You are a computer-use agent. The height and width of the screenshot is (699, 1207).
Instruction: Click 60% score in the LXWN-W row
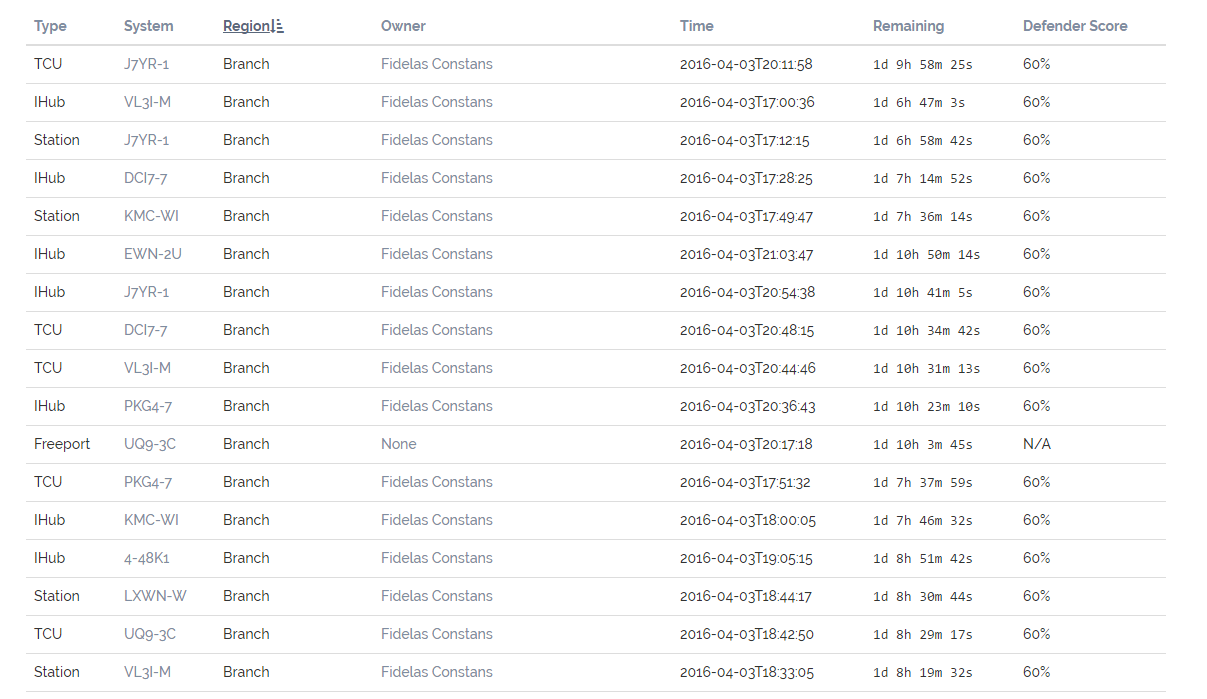pos(1037,596)
